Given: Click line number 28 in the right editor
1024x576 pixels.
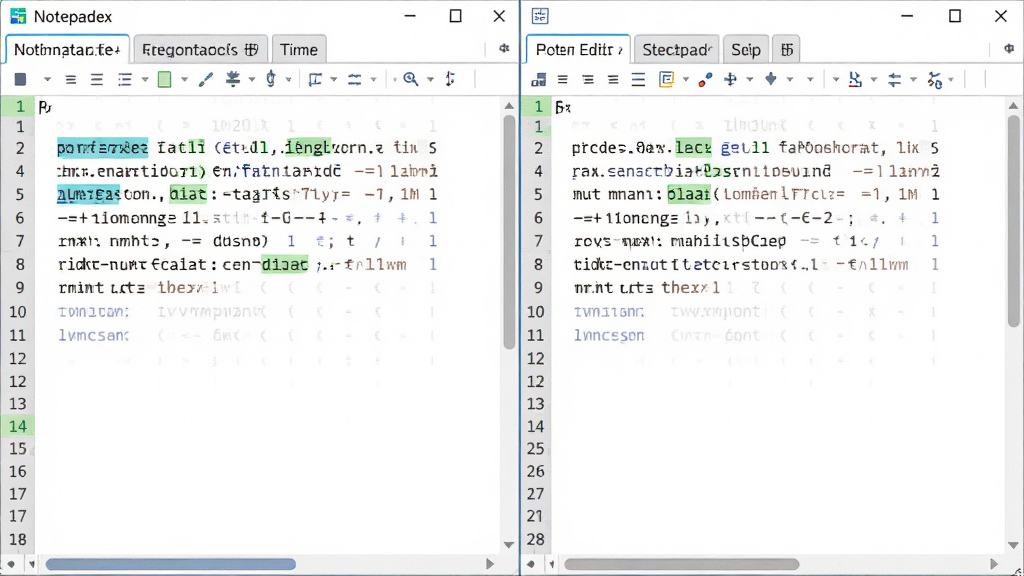Looking at the screenshot, I should (536, 539).
